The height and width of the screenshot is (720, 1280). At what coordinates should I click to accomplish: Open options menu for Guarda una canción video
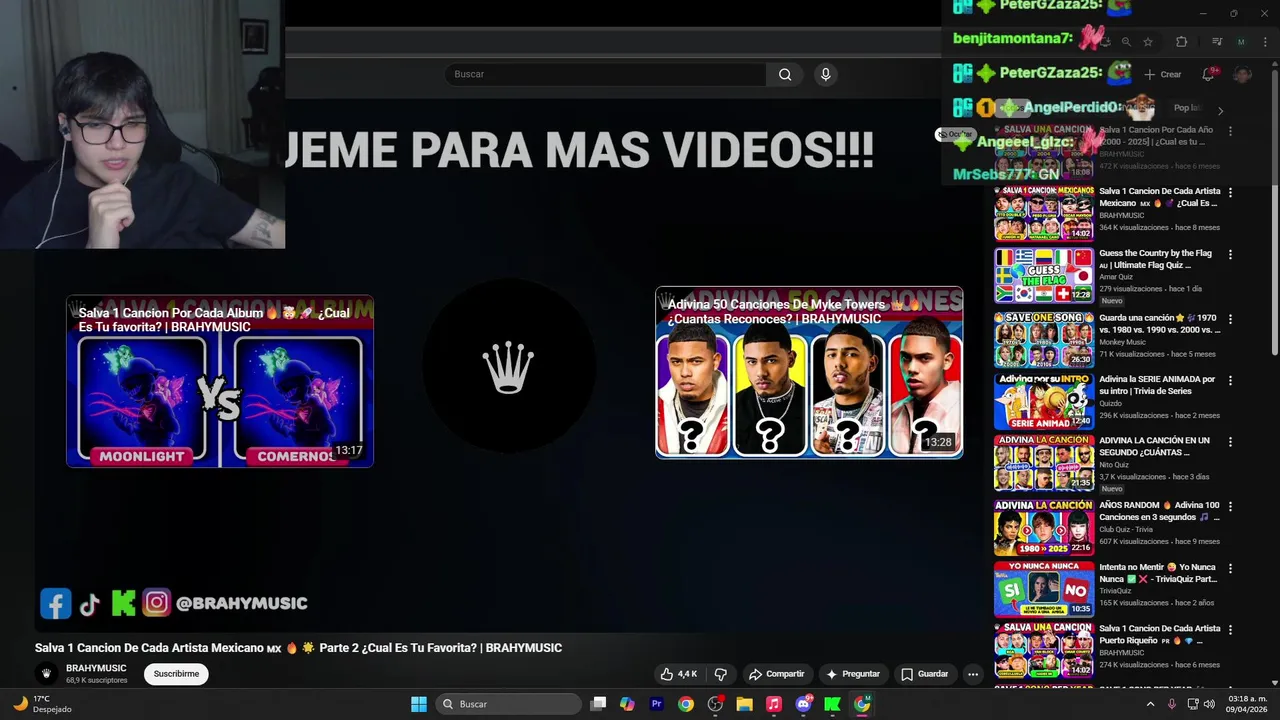pyautogui.click(x=1230, y=319)
